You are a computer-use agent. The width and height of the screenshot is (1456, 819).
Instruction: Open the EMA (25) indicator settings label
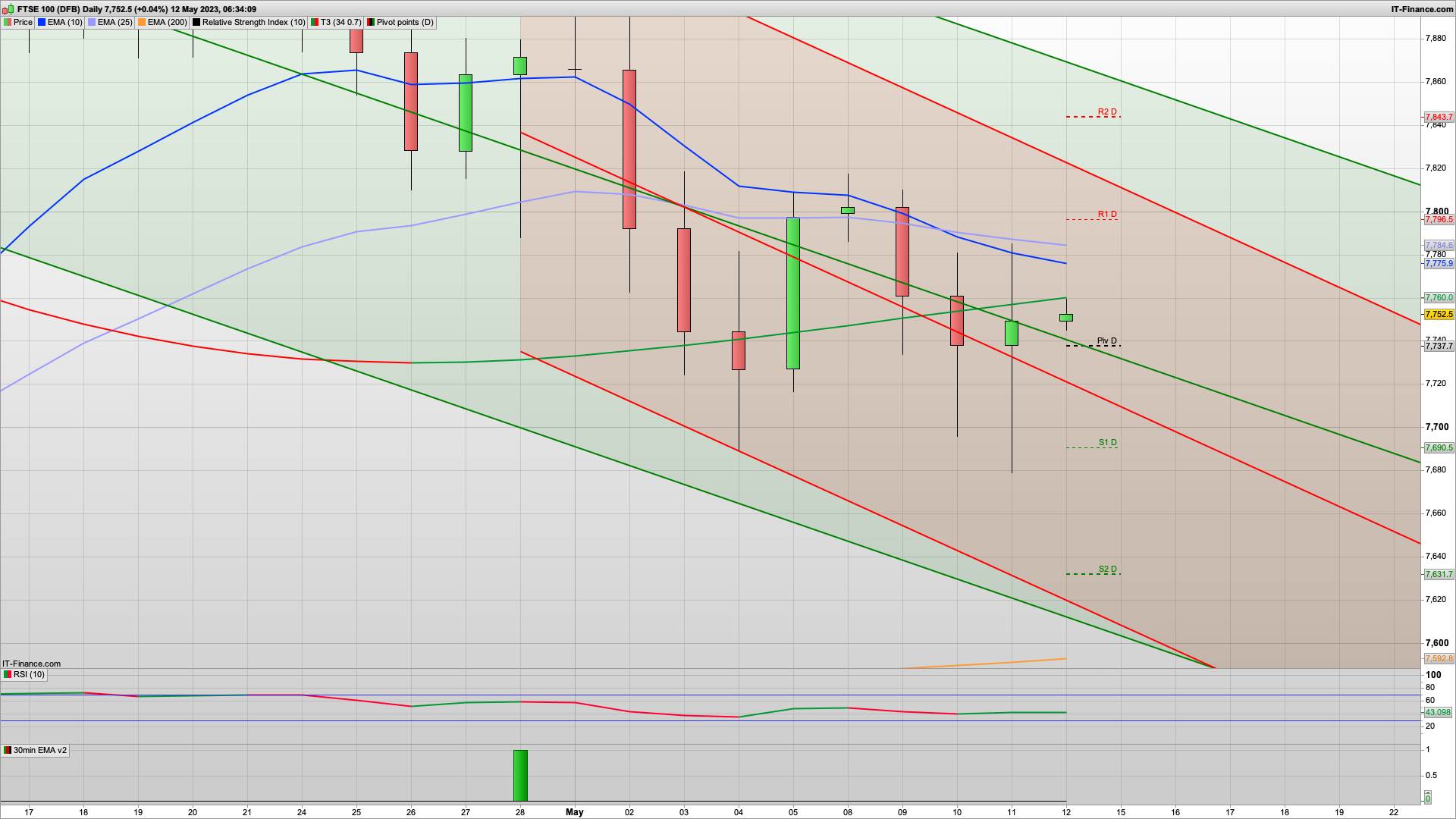pyautogui.click(x=115, y=22)
